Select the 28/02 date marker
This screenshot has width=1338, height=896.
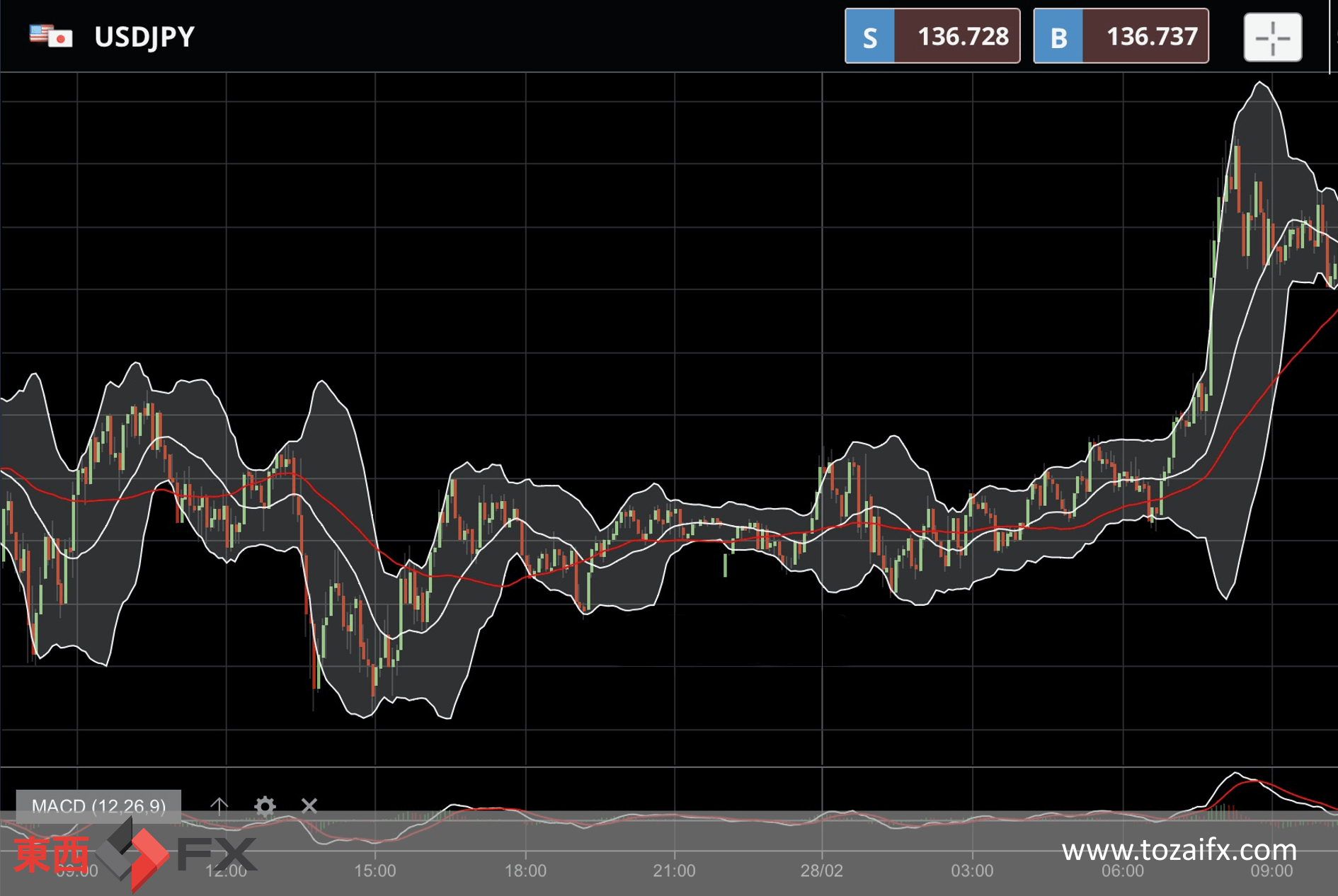tap(822, 871)
